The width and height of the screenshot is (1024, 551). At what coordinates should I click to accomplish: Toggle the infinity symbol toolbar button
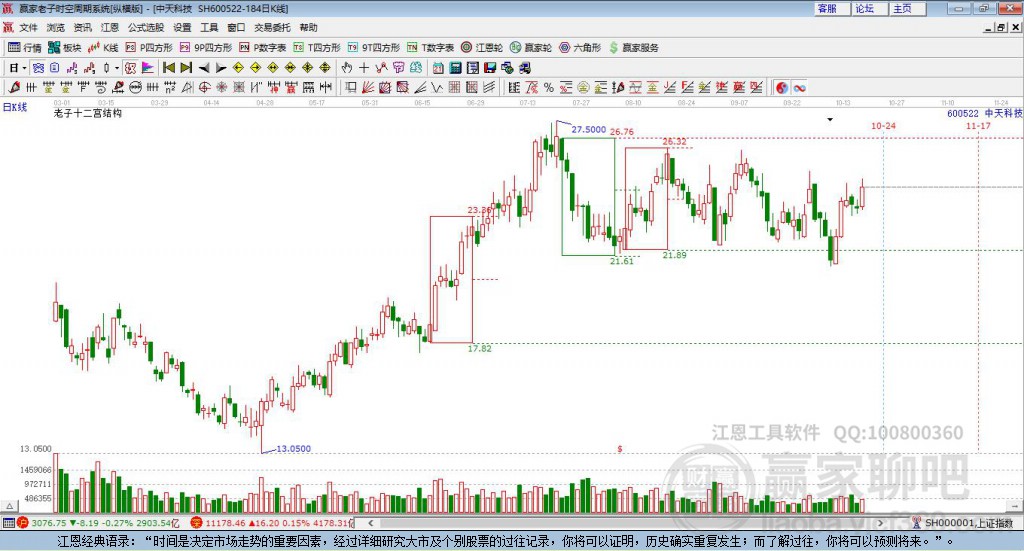tap(799, 87)
